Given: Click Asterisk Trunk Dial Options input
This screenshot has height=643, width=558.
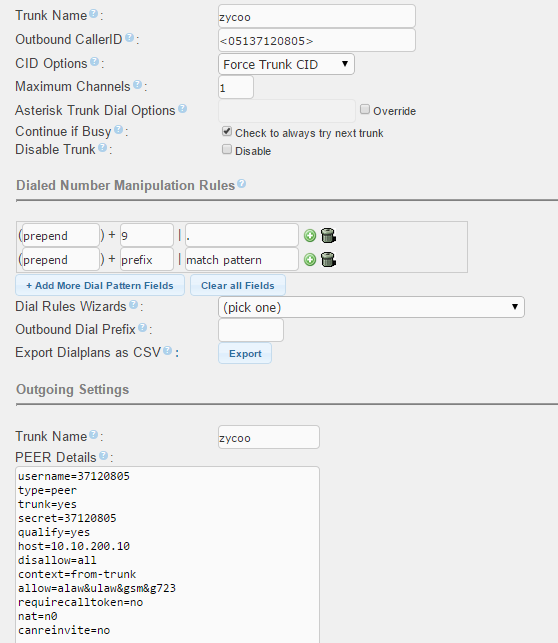Looking at the screenshot, I should pos(287,111).
